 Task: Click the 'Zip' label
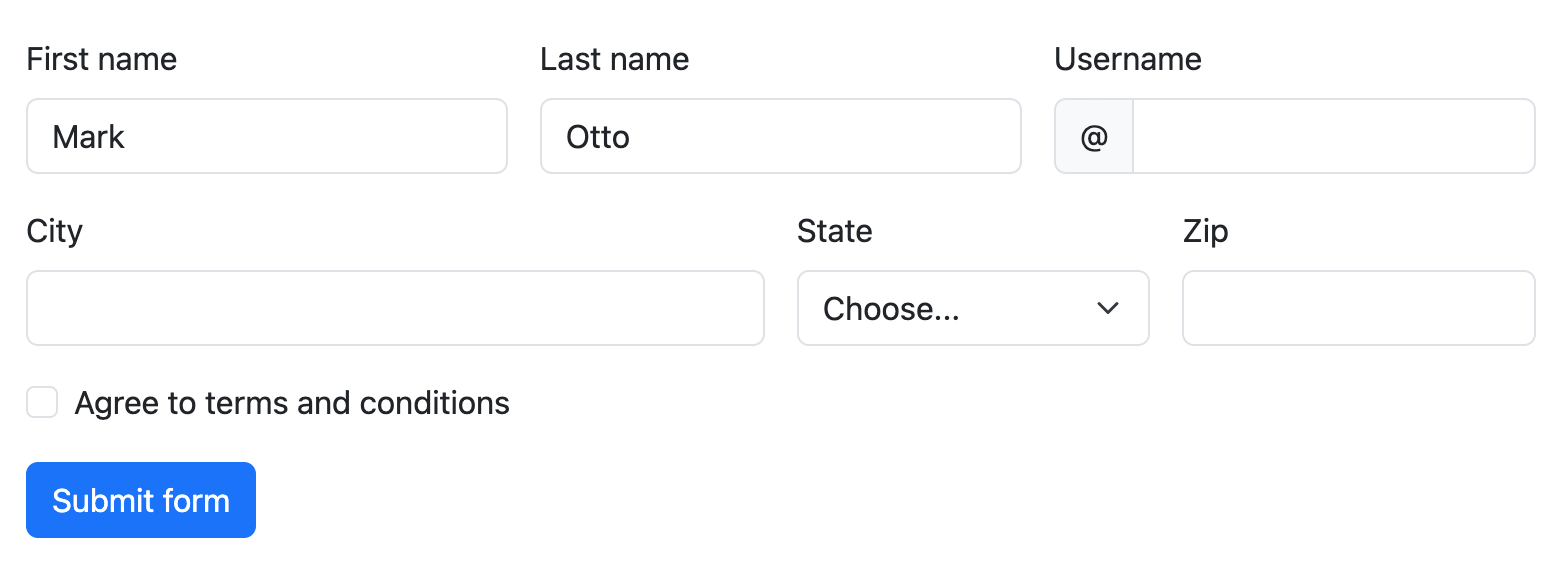[1205, 232]
